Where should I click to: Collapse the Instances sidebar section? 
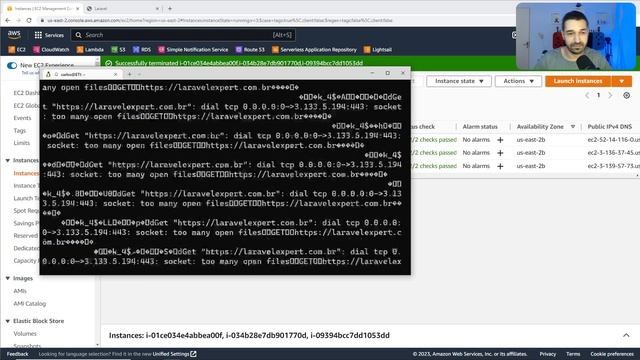click(x=8, y=160)
